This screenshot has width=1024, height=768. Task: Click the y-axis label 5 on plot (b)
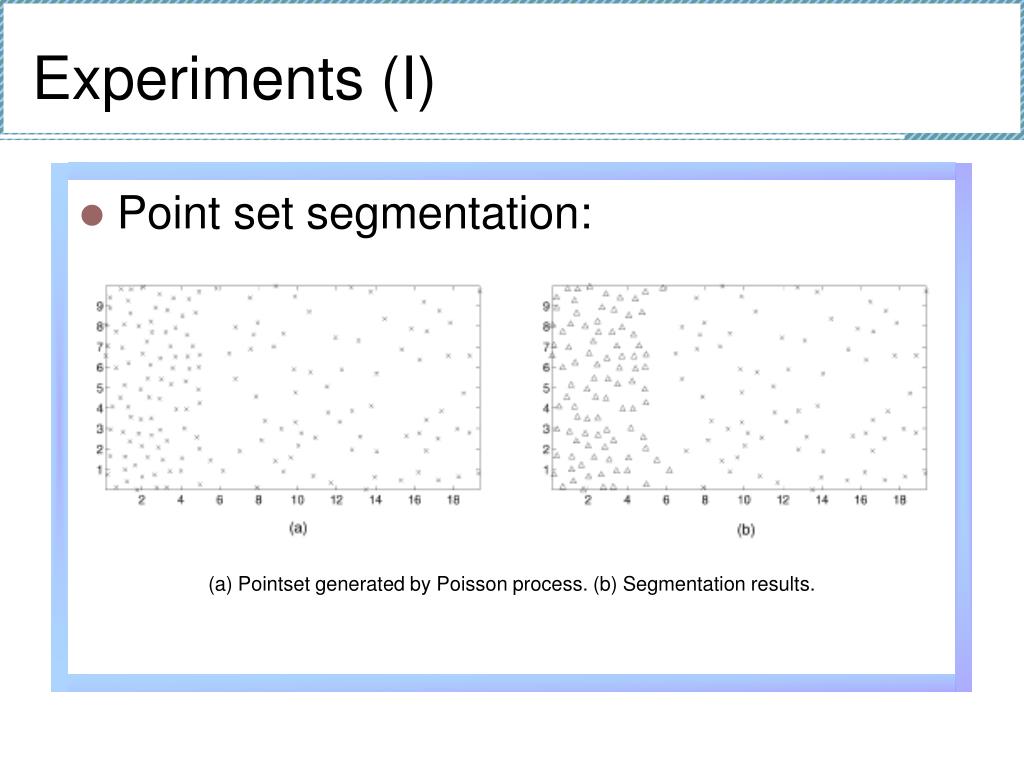(x=546, y=388)
